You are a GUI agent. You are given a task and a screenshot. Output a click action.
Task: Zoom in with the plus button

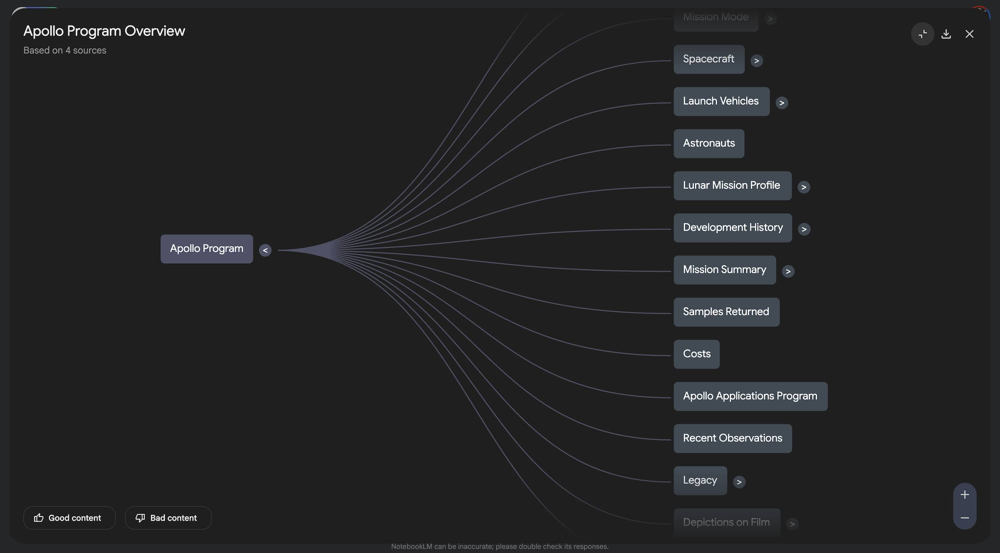(964, 495)
